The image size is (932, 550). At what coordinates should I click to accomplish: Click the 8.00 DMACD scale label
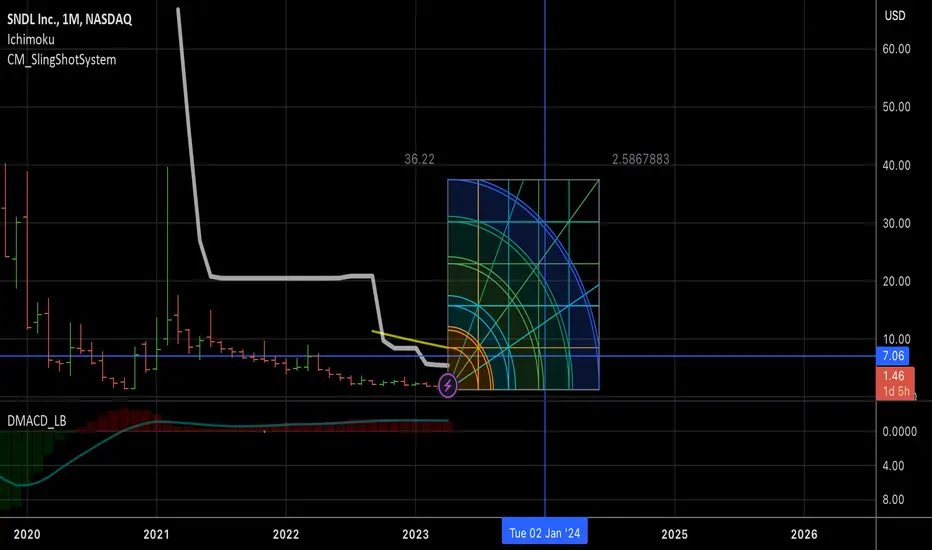coord(893,499)
